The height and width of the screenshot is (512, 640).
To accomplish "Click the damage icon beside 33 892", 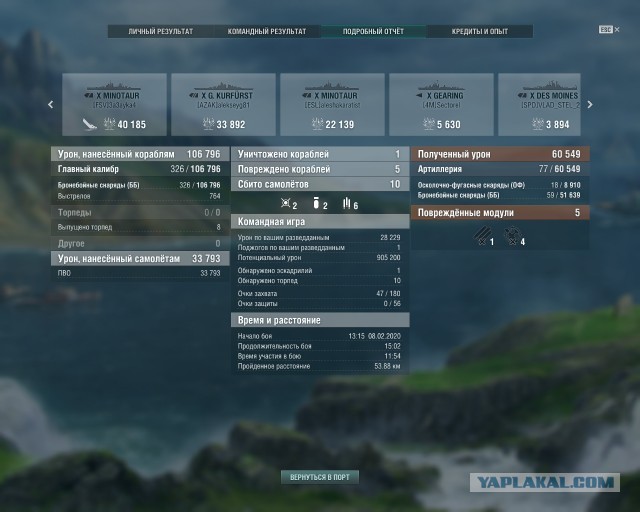I will click(x=209, y=124).
